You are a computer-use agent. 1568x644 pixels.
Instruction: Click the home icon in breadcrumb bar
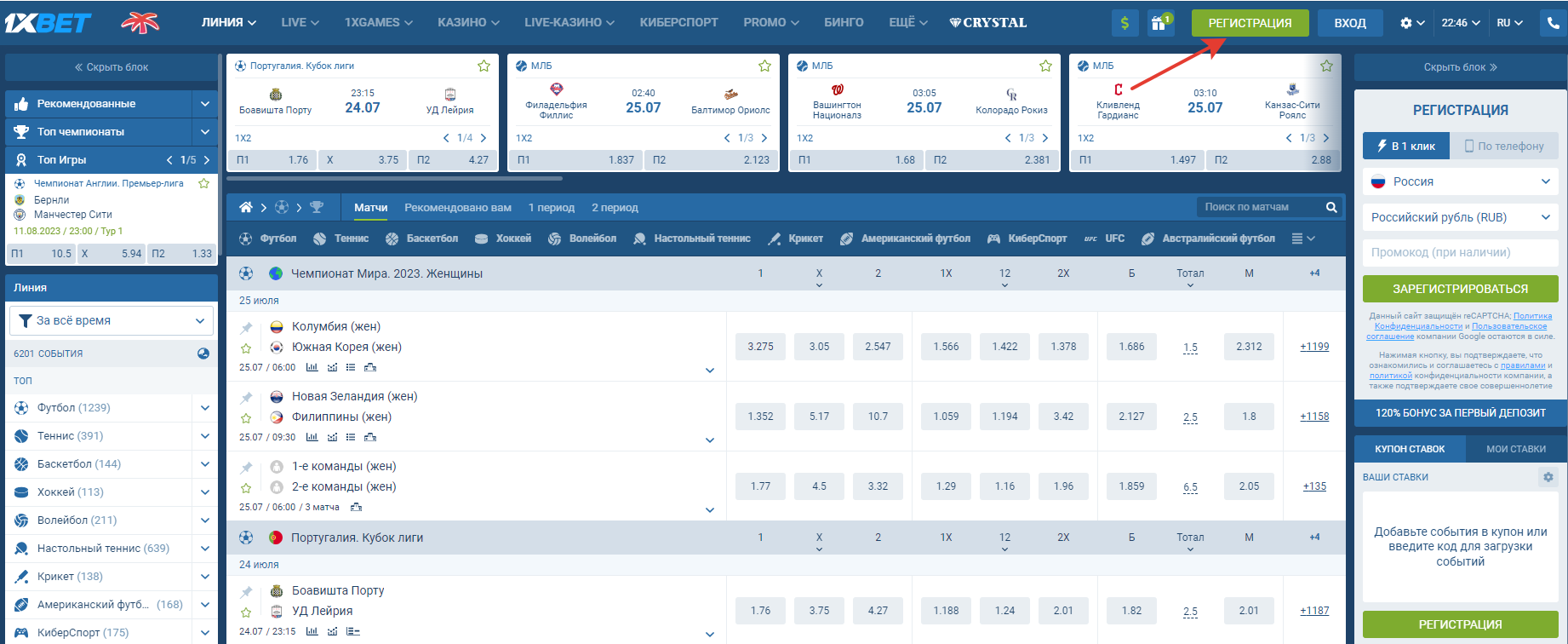(x=246, y=207)
